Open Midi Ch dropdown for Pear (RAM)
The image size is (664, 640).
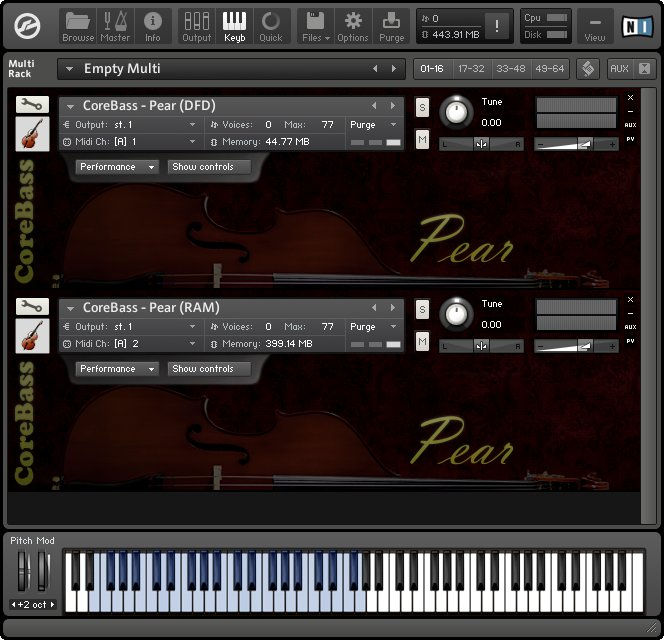pos(192,344)
